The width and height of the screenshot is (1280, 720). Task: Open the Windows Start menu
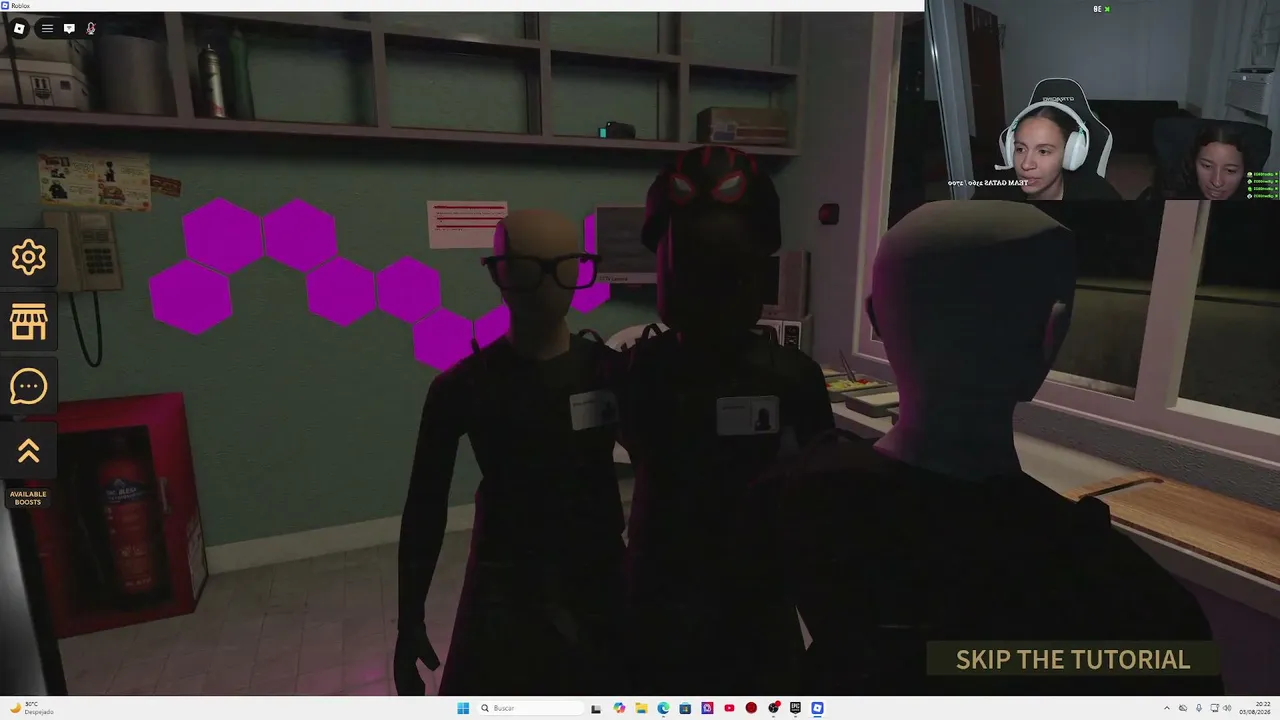463,708
